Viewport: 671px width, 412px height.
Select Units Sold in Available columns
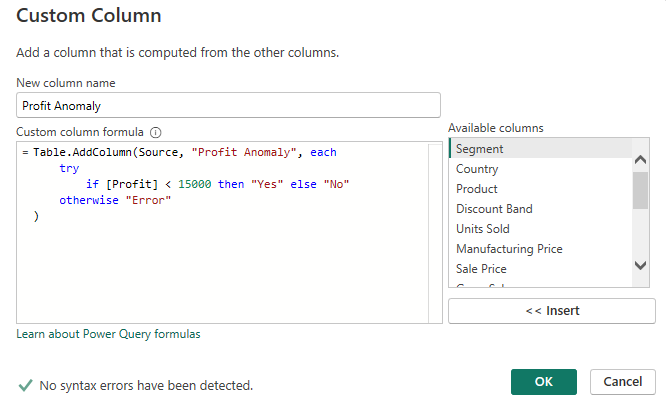[x=540, y=229]
